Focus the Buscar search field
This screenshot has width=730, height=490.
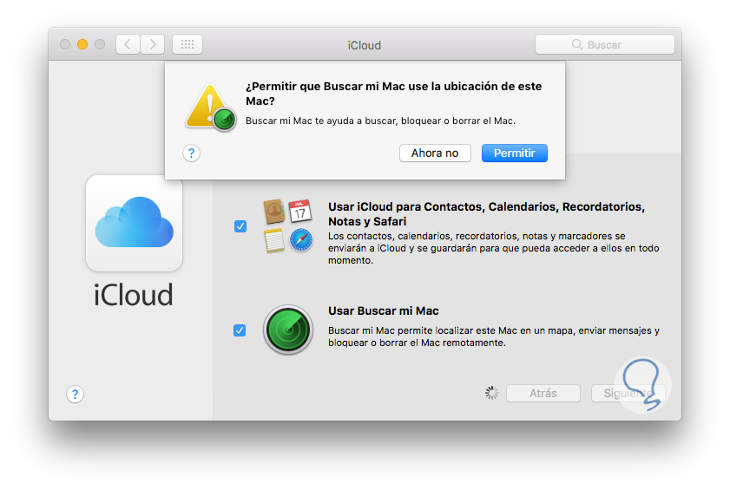[x=605, y=45]
